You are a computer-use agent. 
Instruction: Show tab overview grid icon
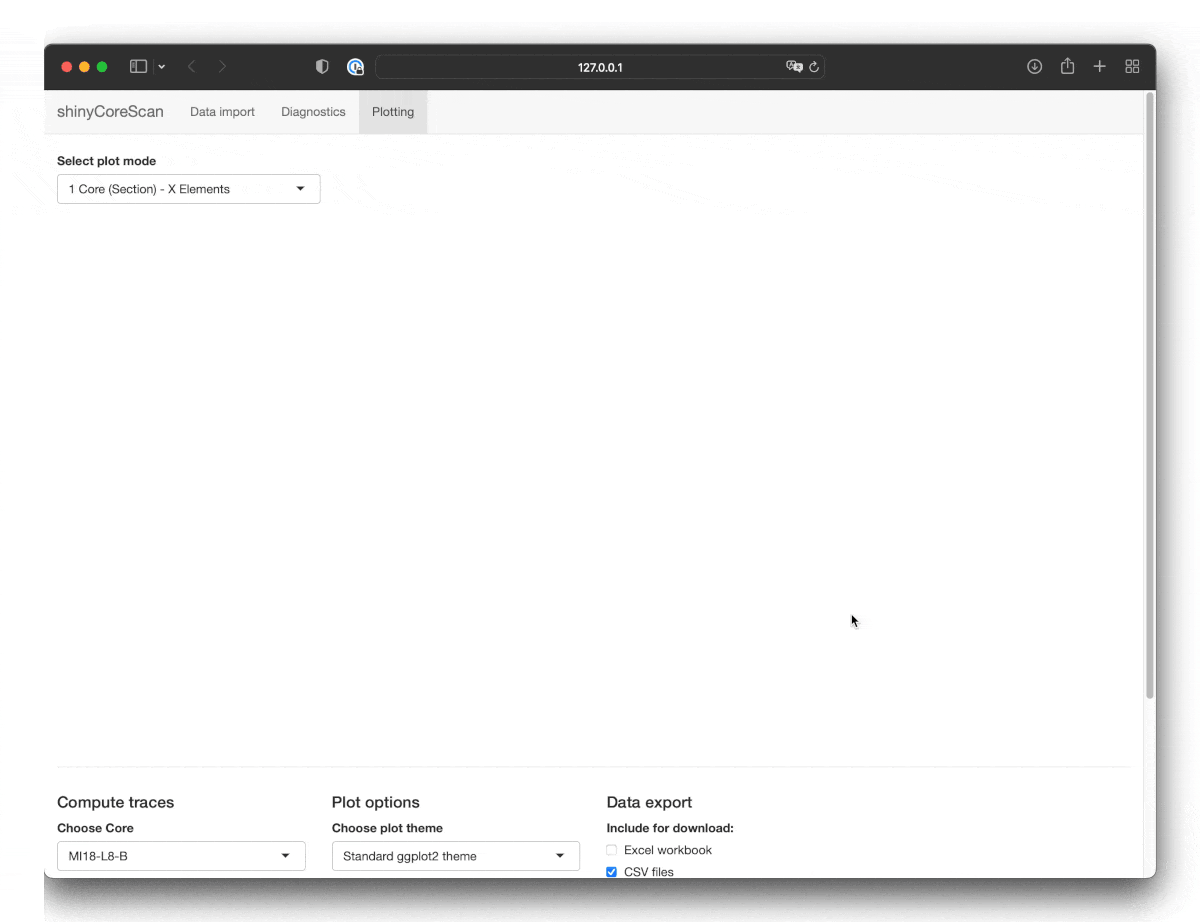[x=1132, y=67]
